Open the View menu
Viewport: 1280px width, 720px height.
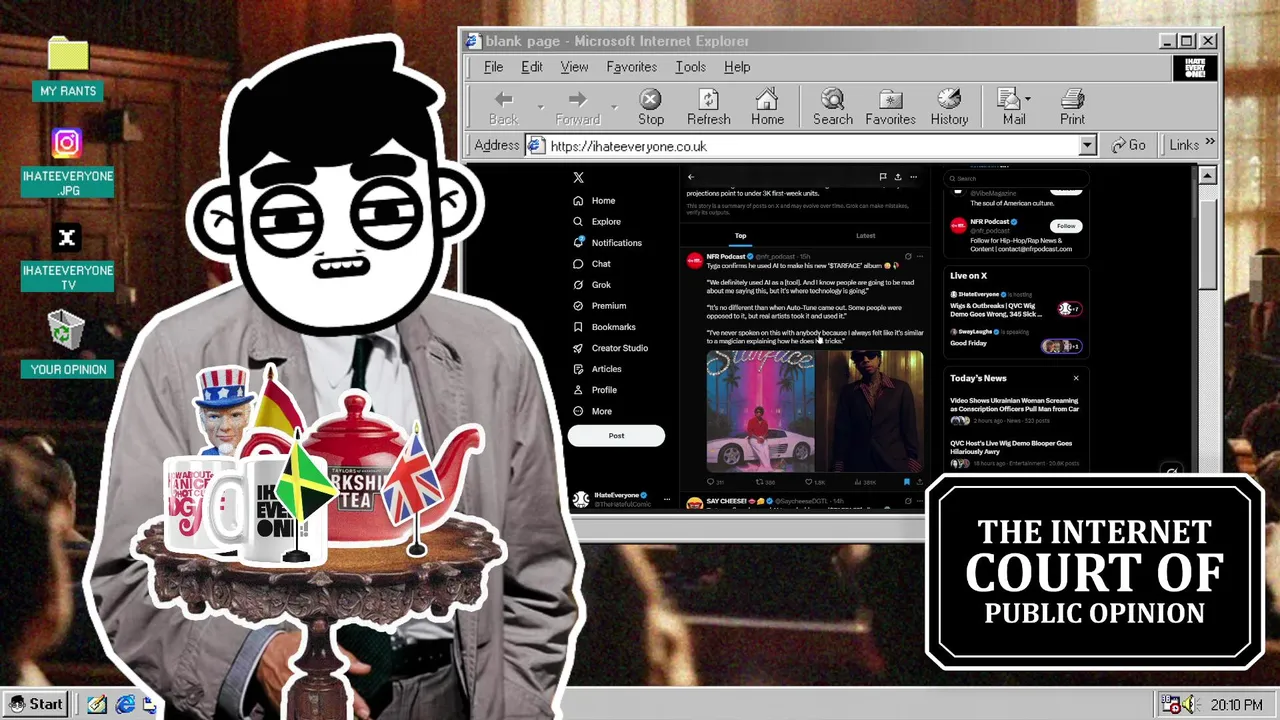[x=574, y=67]
